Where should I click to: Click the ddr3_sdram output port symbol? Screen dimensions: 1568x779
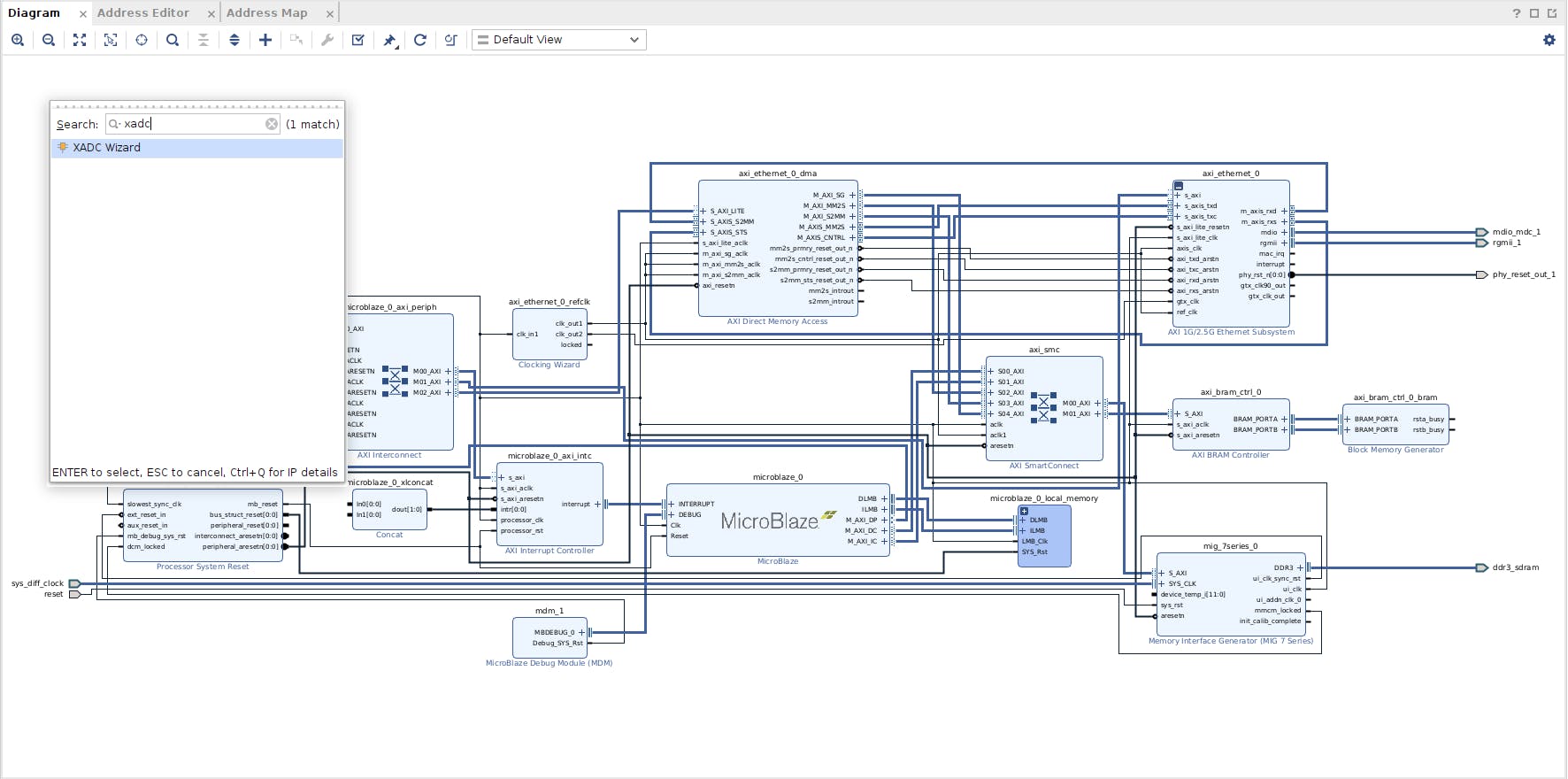click(x=1482, y=567)
